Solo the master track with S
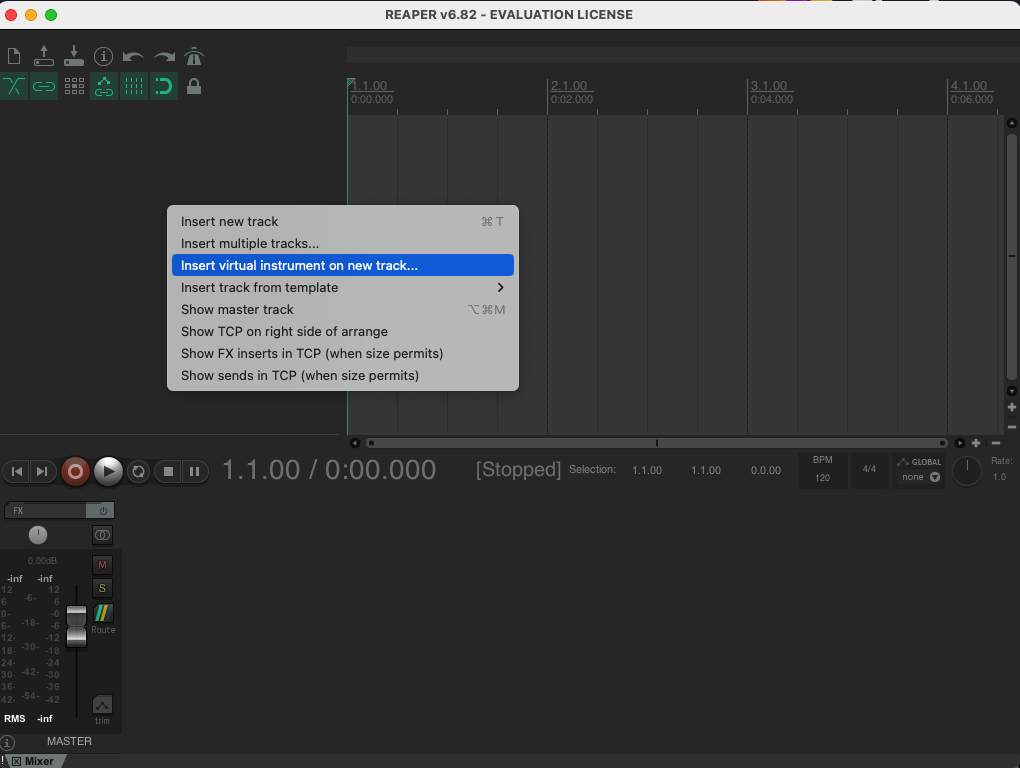The width and height of the screenshot is (1020, 768). coord(102,588)
